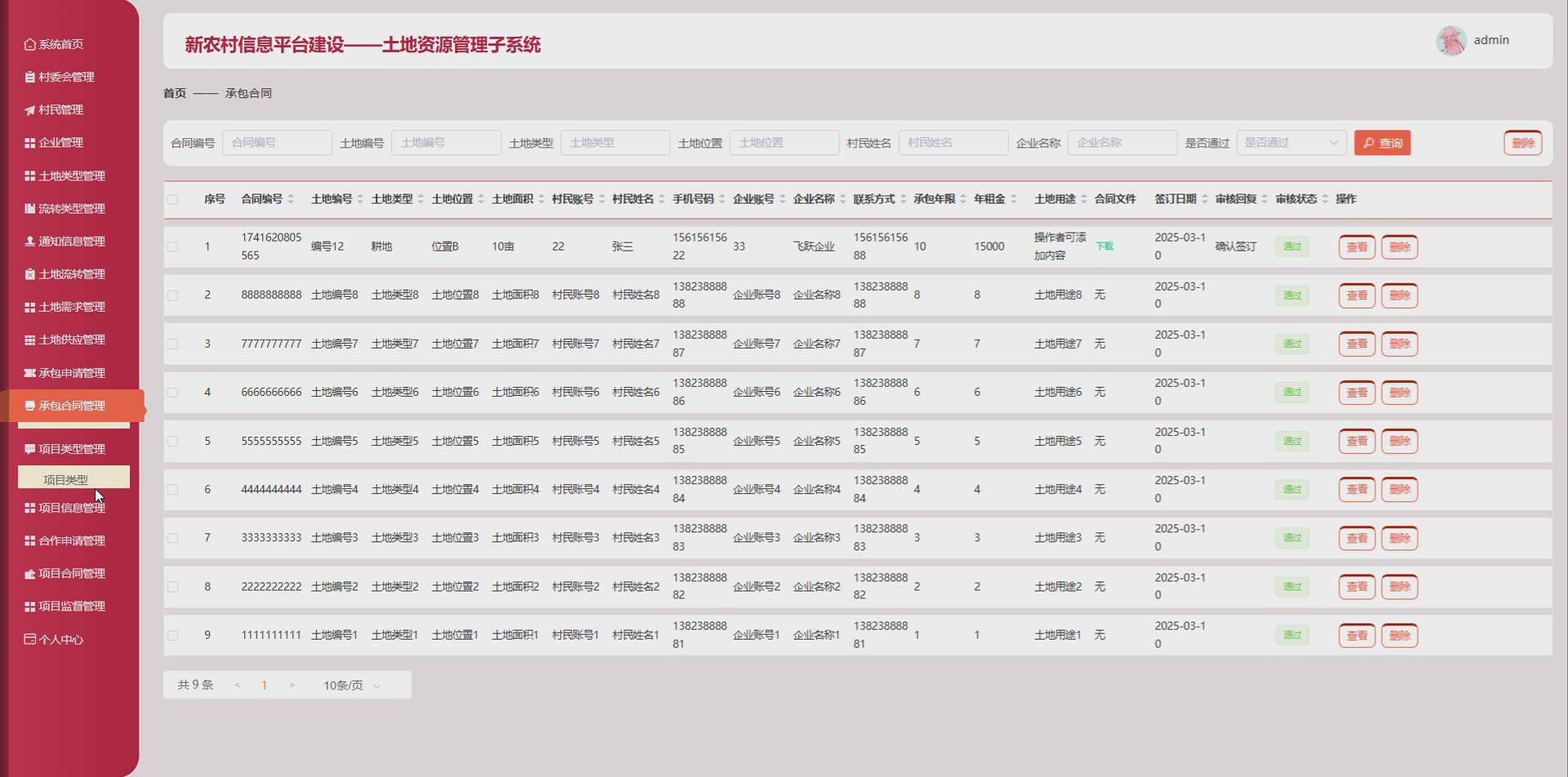1568x777 pixels.
Task: Click the admin avatar image
Action: point(1451,41)
